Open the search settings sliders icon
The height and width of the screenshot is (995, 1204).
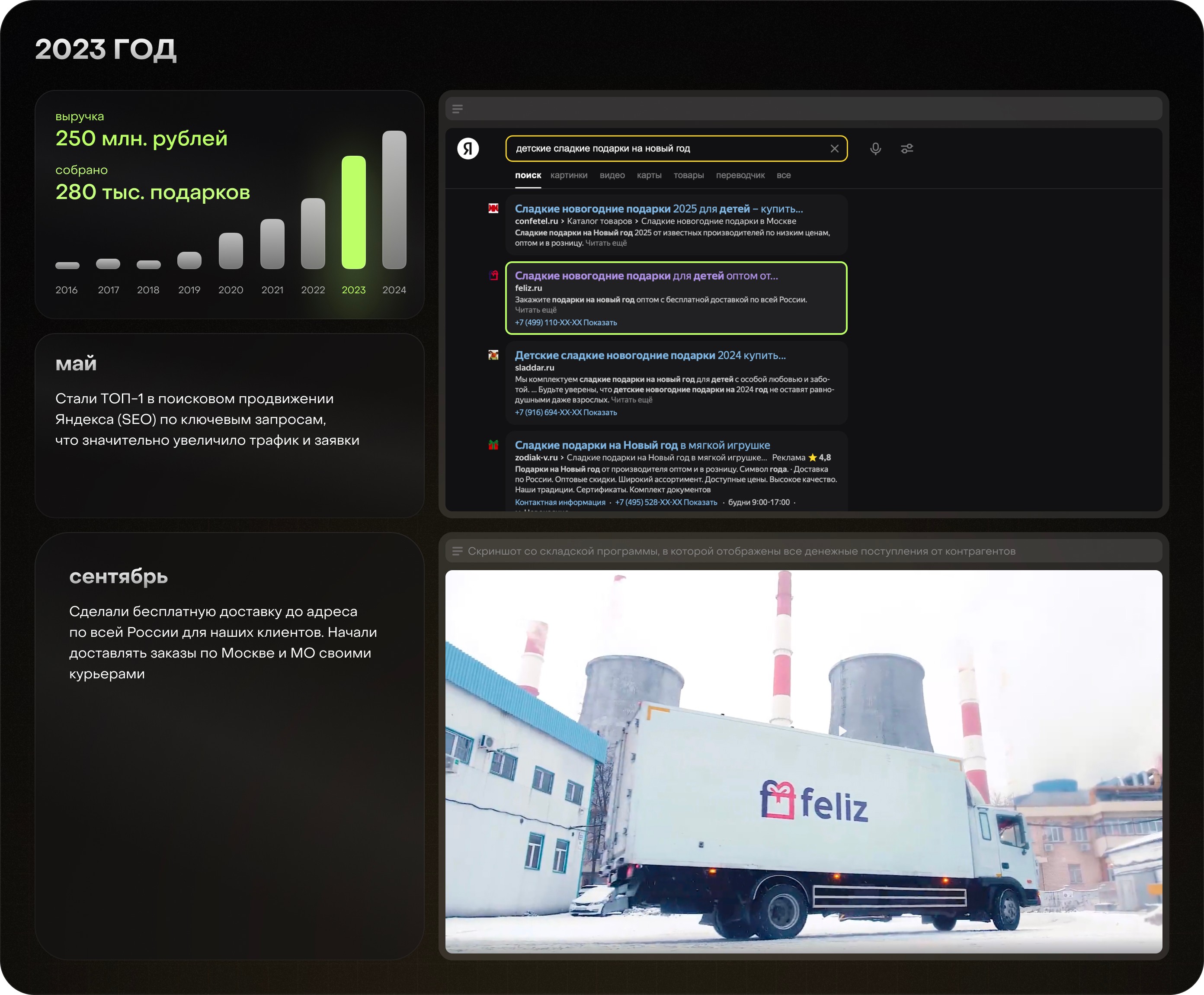pyautogui.click(x=906, y=148)
